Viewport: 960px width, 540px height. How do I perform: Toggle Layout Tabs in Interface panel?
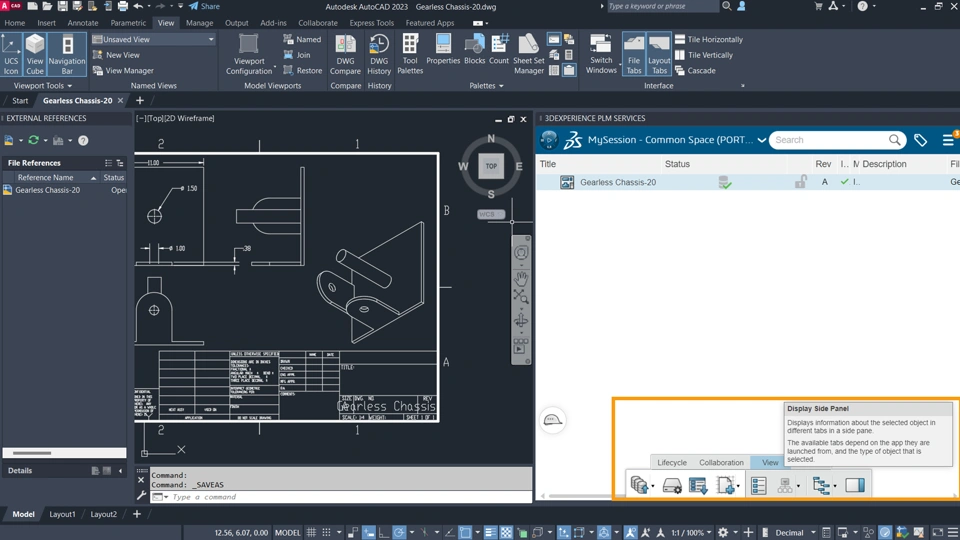(x=659, y=54)
